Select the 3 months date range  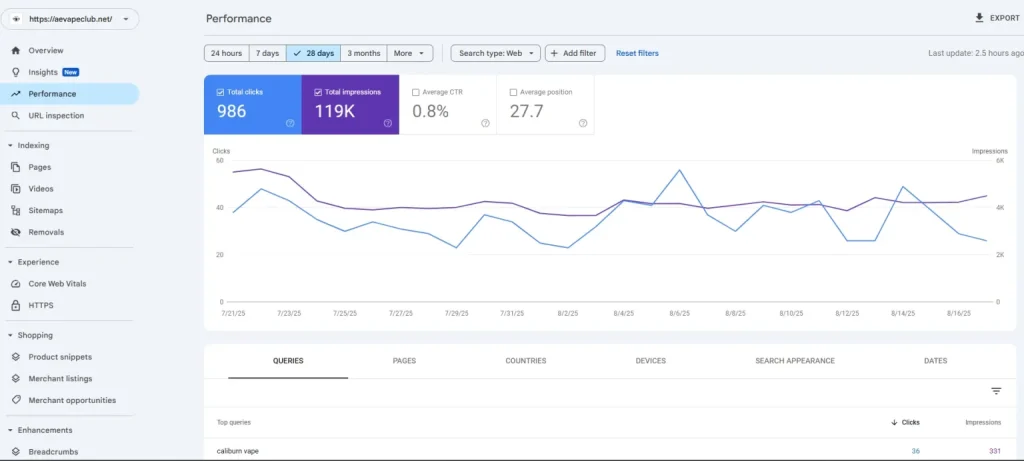click(x=364, y=54)
